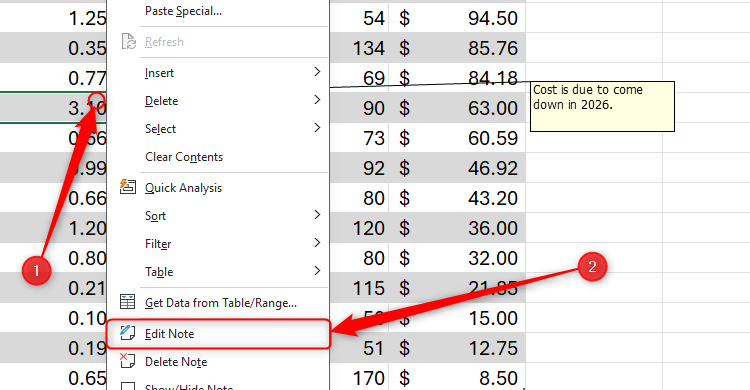Image resolution: width=750 pixels, height=390 pixels.
Task: Select the price cell 0.10
Action: tap(53, 318)
